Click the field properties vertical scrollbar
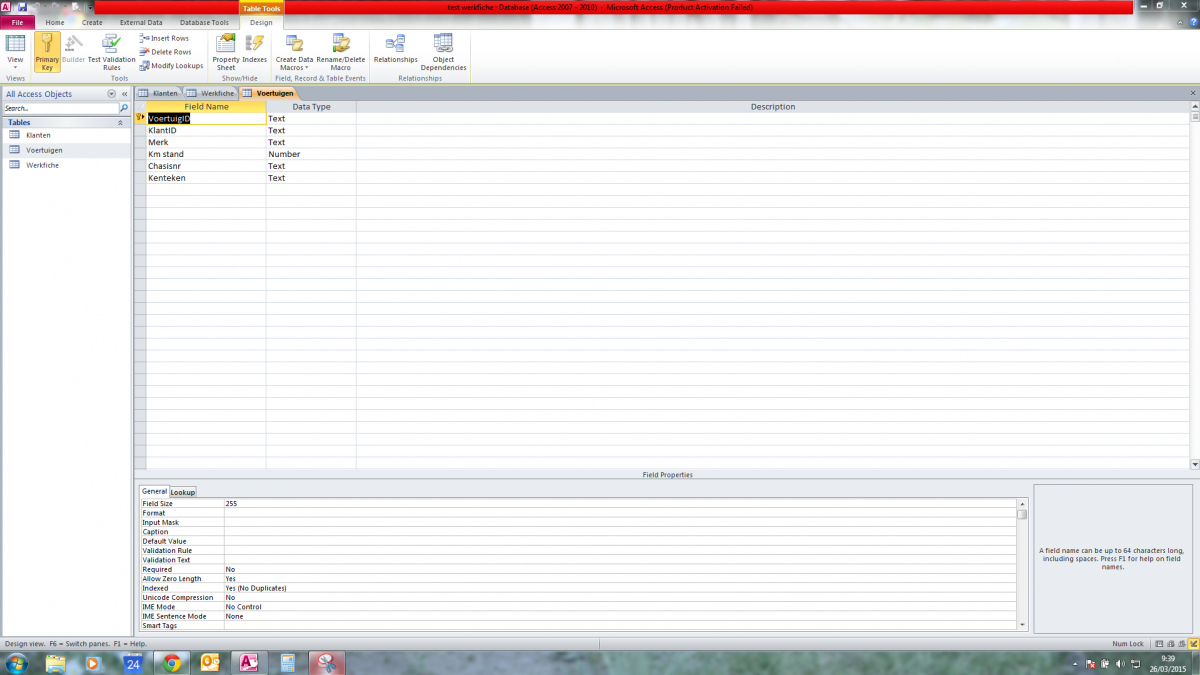The width and height of the screenshot is (1200, 675). pyautogui.click(x=1022, y=564)
